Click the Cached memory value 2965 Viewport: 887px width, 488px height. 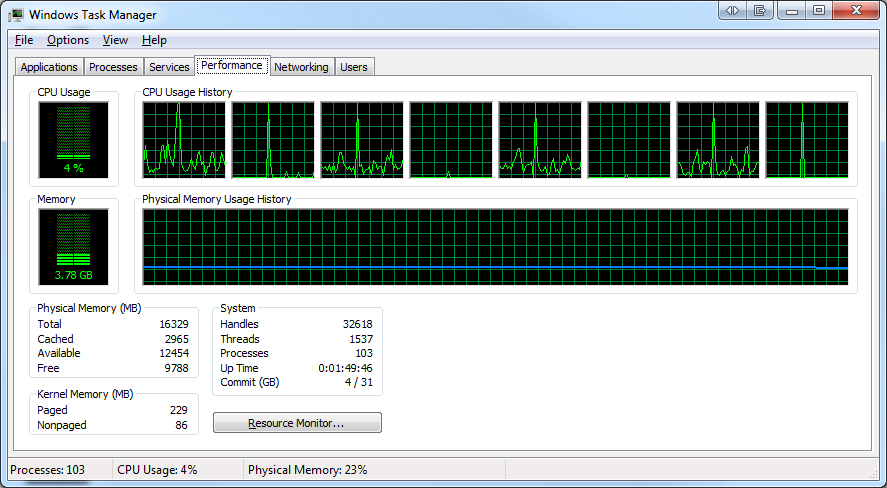tap(177, 339)
